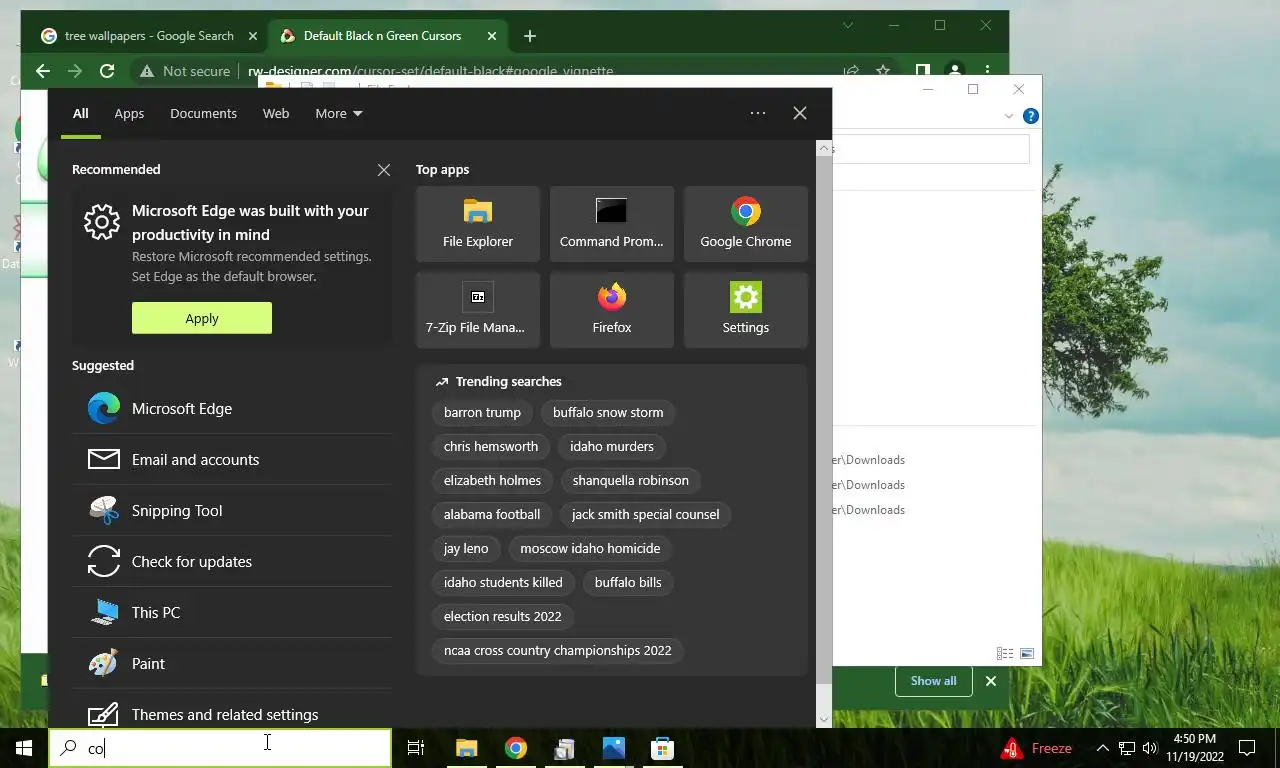Image resolution: width=1280 pixels, height=768 pixels.
Task: Open Google Chrome tile in Top apps
Action: pos(746,224)
